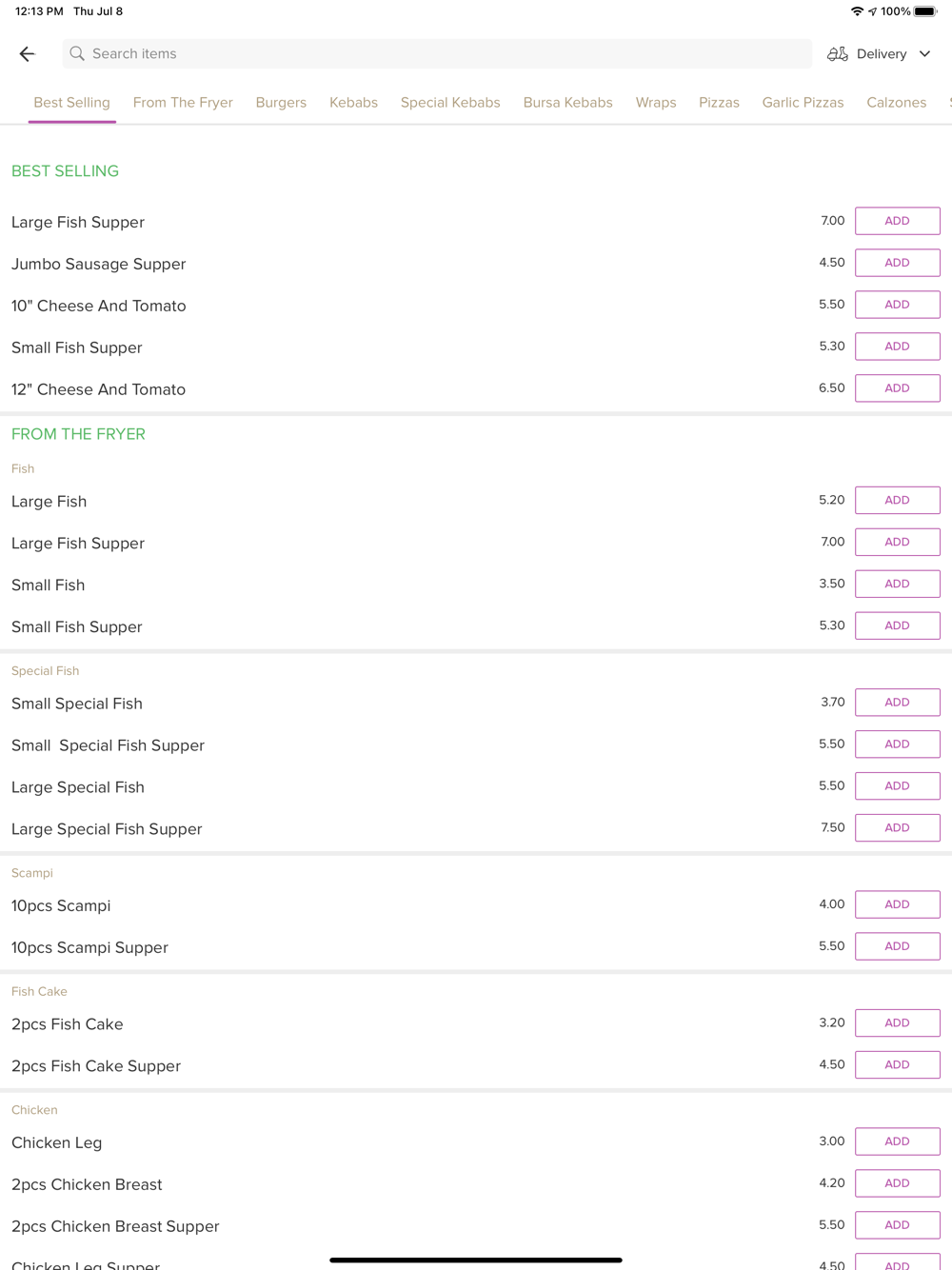Add Chicken Leg to order
The image size is (952, 1270).
pyautogui.click(x=897, y=1141)
